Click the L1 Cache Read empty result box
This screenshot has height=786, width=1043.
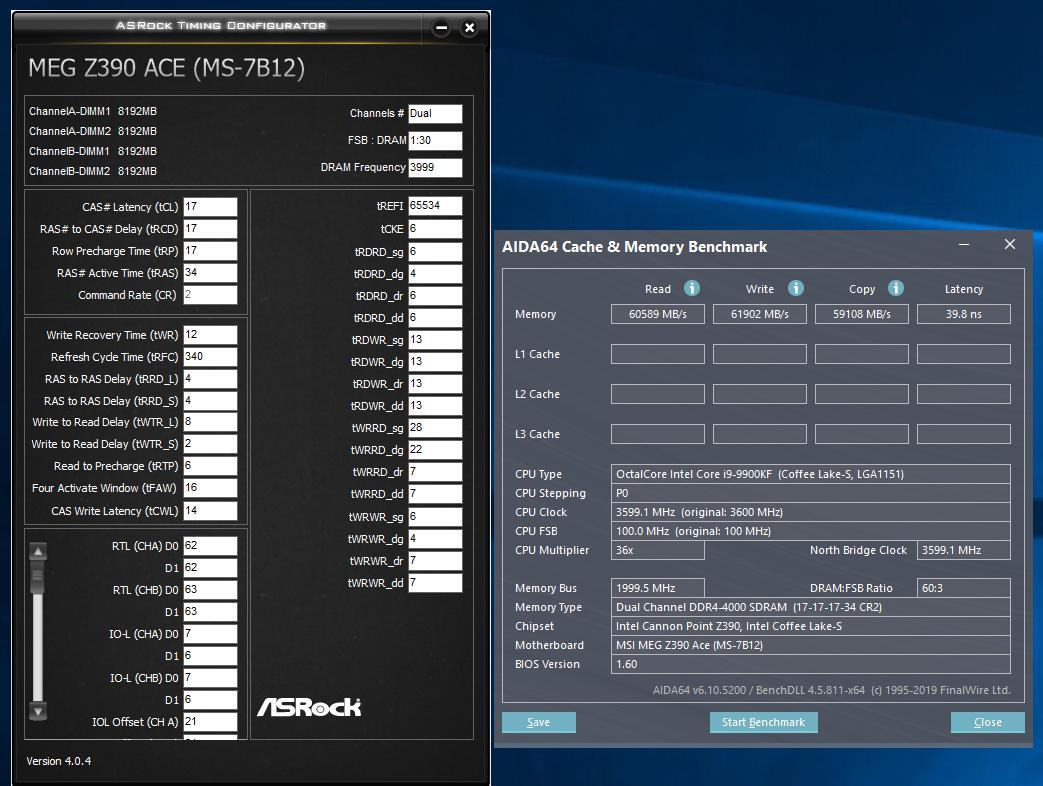coord(658,354)
